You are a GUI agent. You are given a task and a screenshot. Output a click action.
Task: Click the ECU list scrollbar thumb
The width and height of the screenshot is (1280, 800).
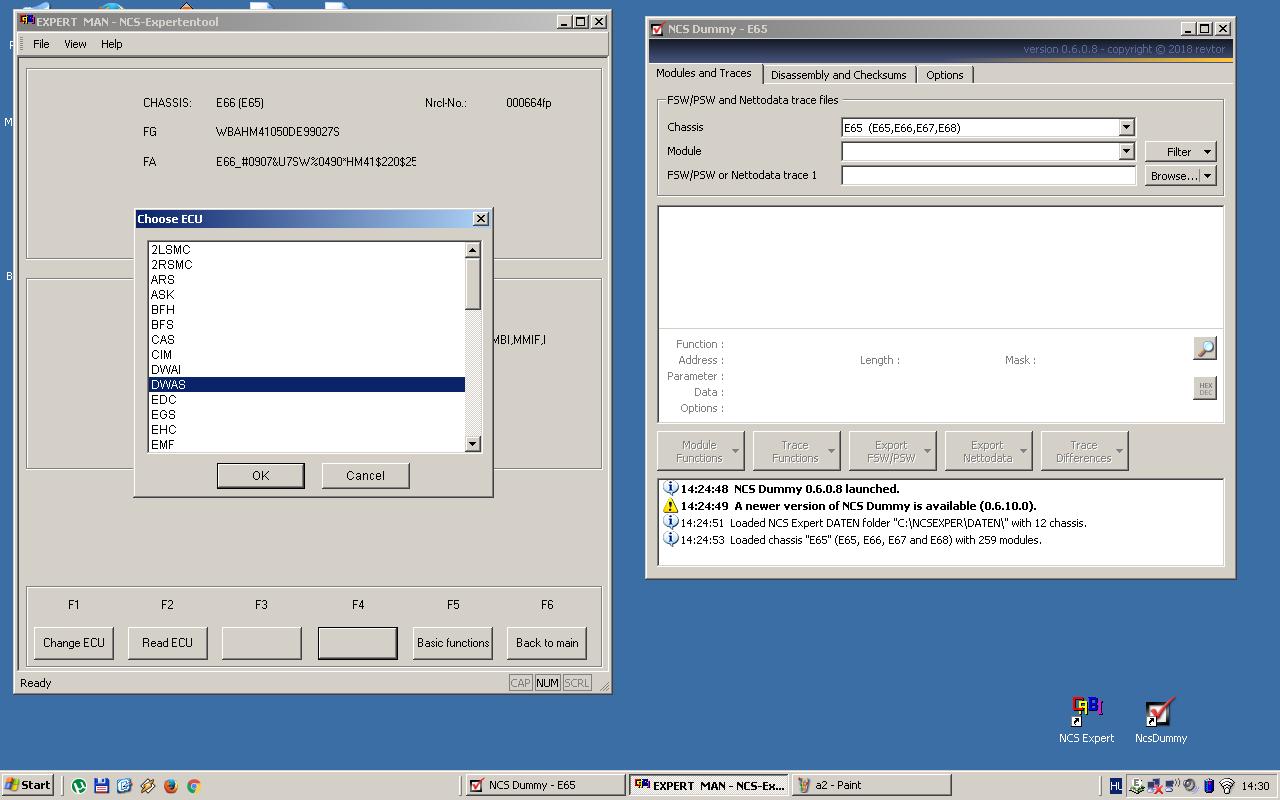tap(473, 283)
